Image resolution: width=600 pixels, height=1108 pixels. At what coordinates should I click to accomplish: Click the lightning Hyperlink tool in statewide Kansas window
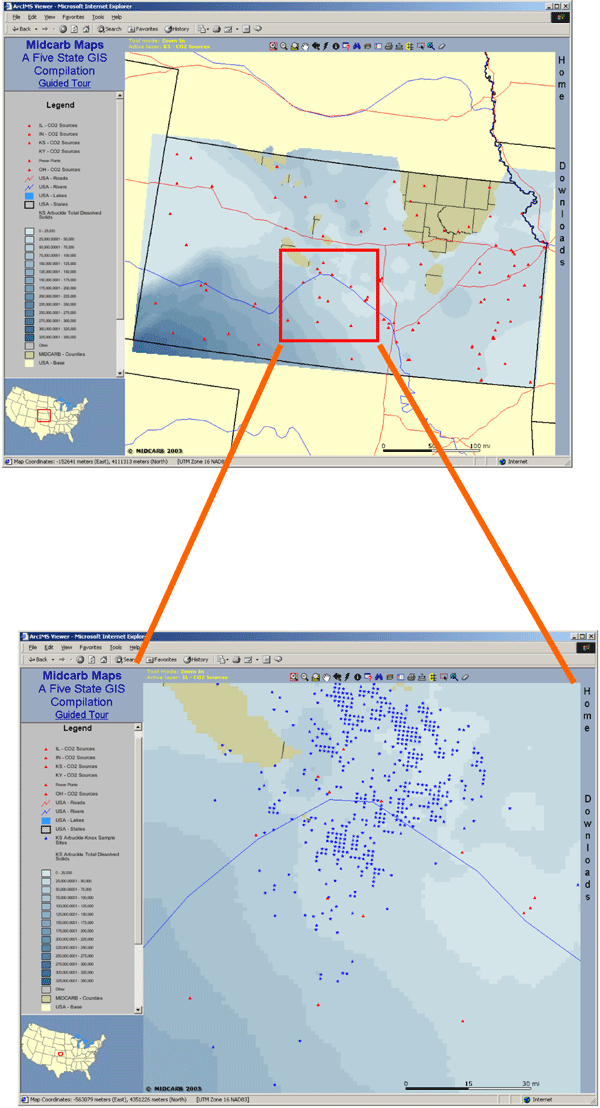tap(325, 46)
